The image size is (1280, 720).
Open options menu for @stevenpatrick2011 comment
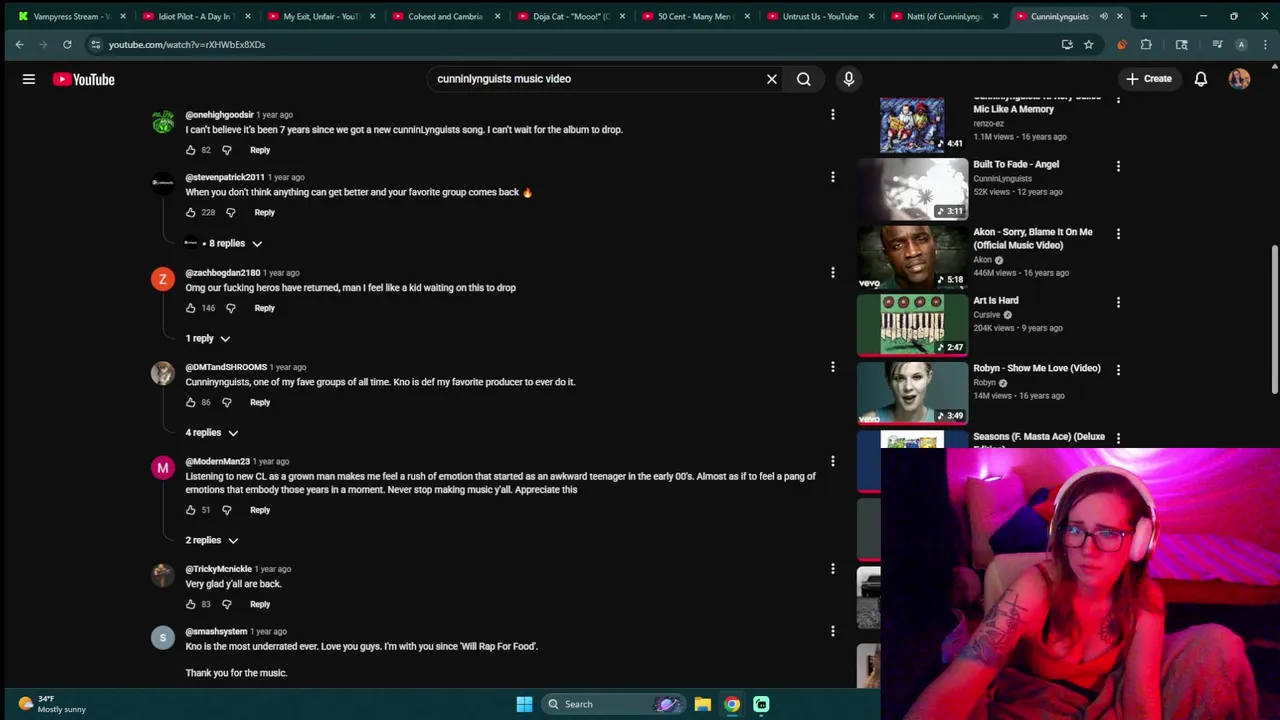(x=832, y=177)
